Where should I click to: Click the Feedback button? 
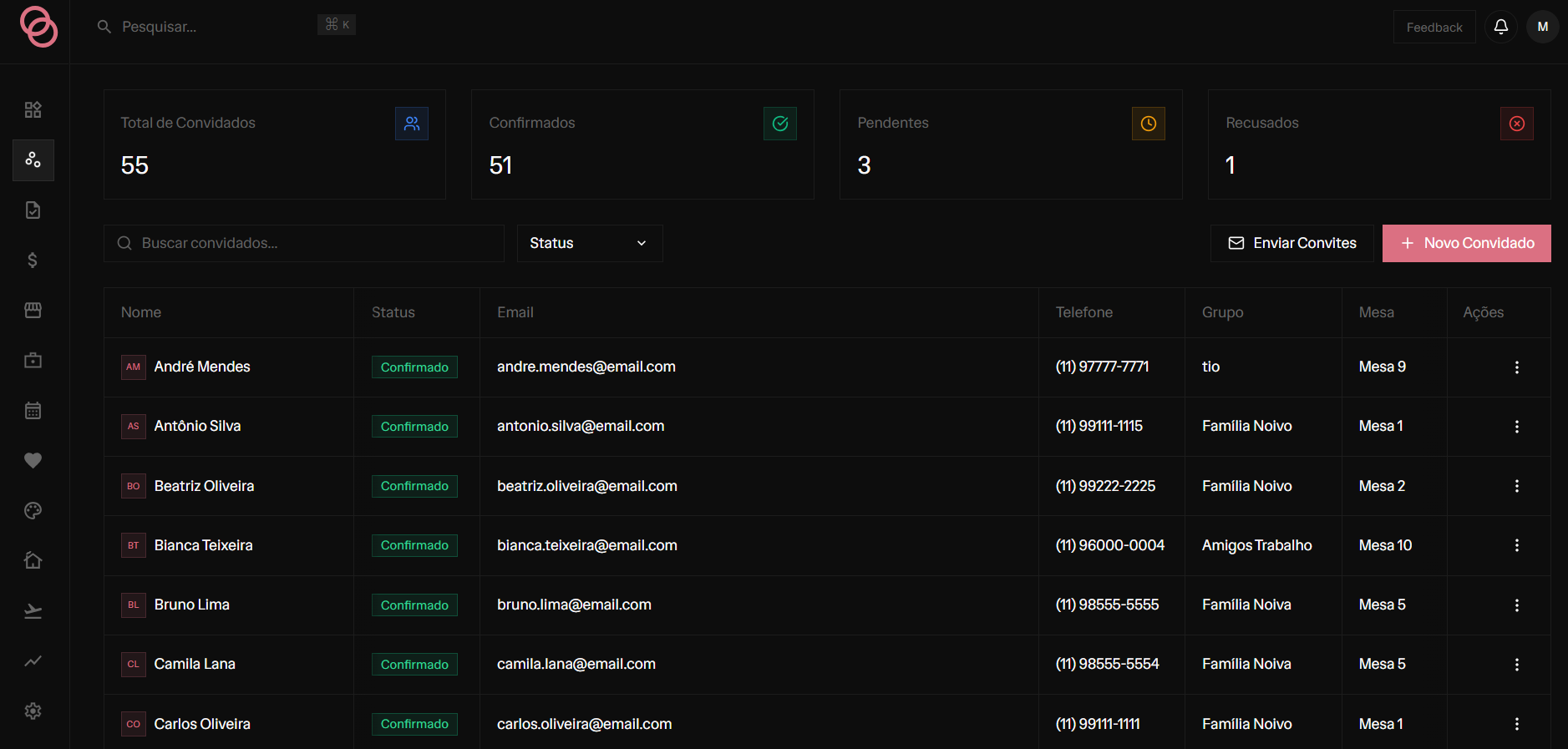[x=1434, y=27]
